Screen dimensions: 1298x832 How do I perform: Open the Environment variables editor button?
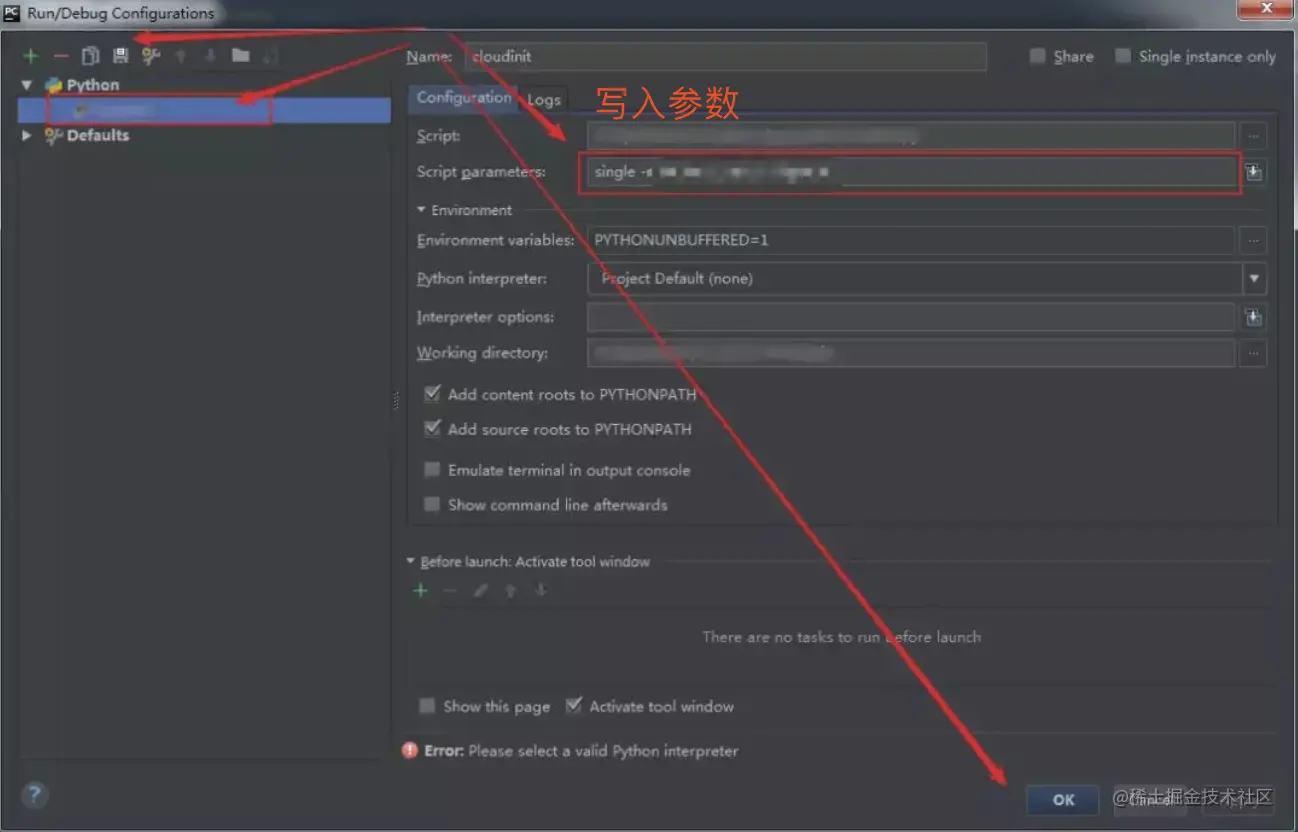(1254, 240)
